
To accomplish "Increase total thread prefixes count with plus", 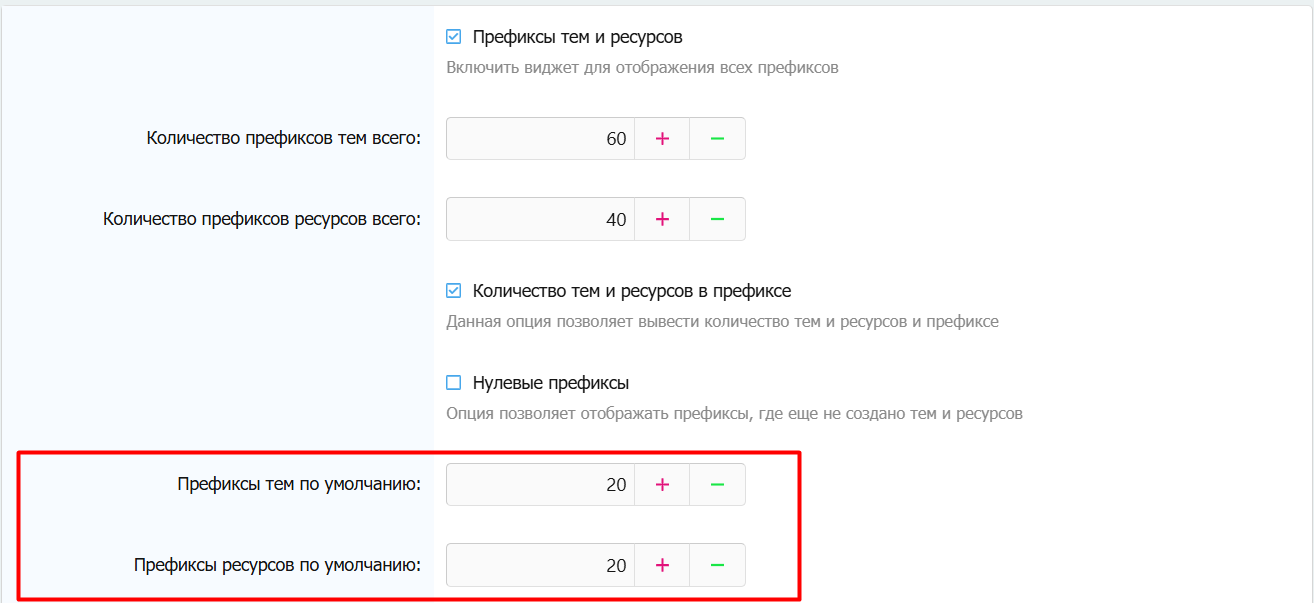I will coord(662,139).
